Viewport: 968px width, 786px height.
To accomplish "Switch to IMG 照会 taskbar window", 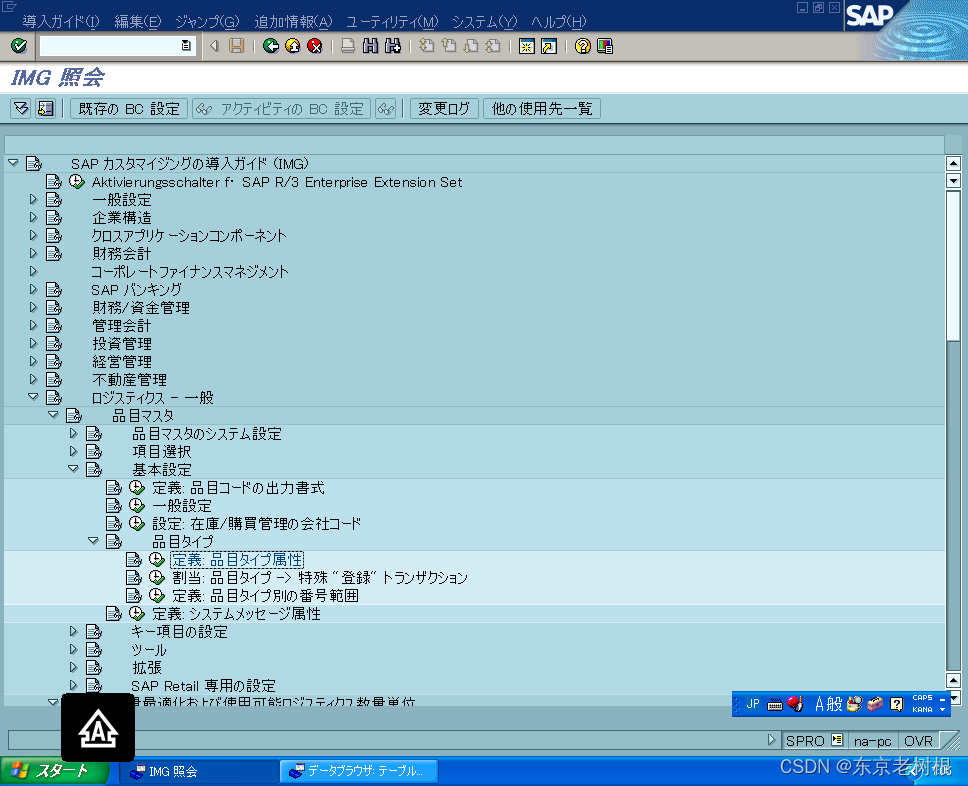I will [x=198, y=771].
